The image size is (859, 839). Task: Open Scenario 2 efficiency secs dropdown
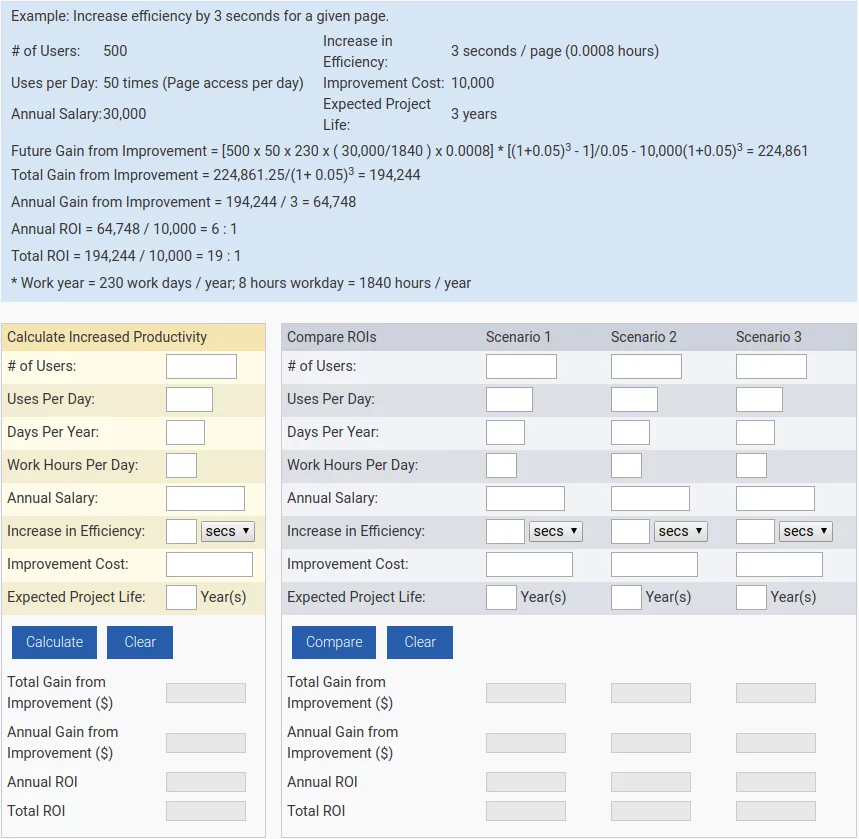coord(680,532)
